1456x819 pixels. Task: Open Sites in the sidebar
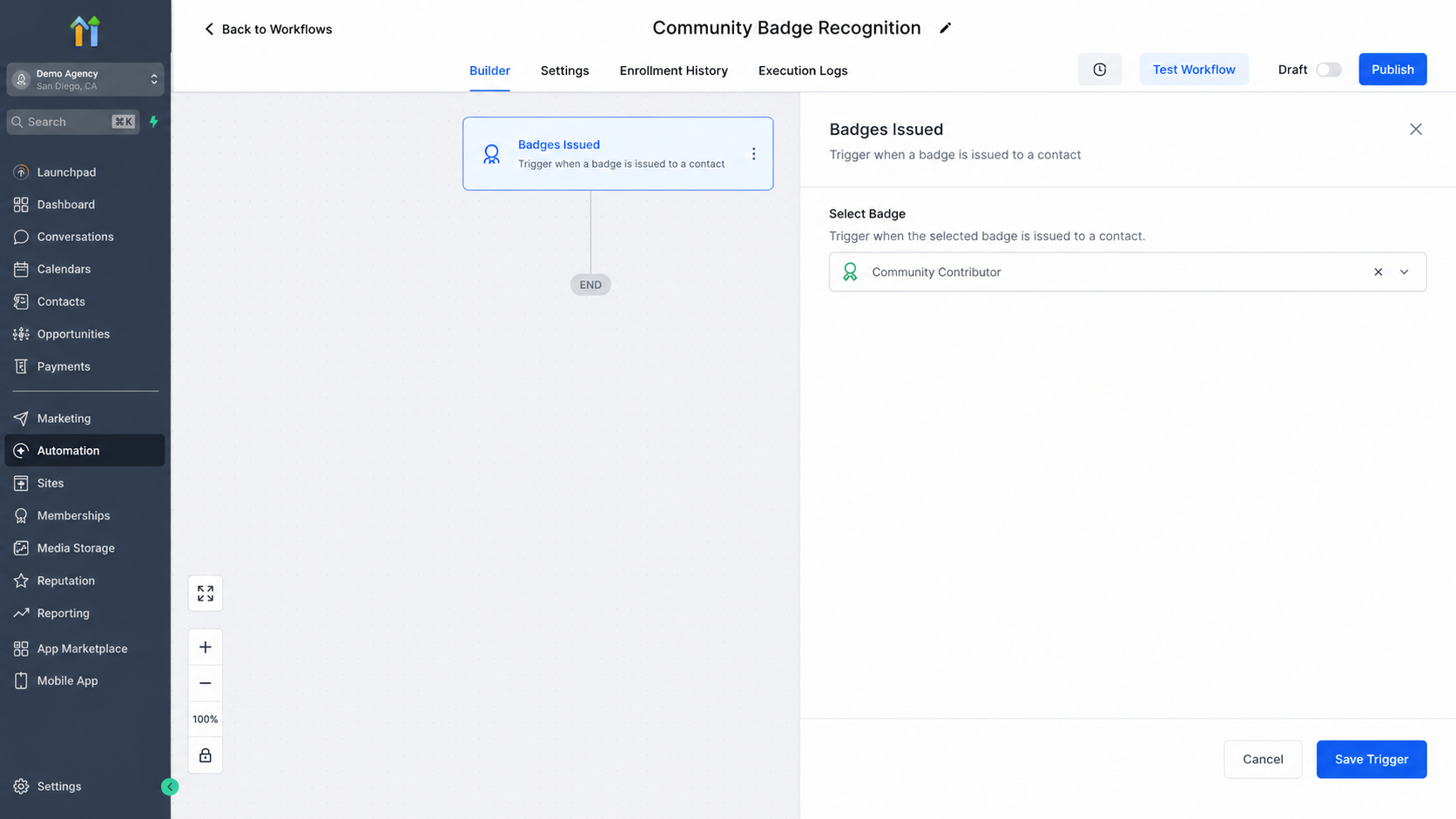coord(84,483)
